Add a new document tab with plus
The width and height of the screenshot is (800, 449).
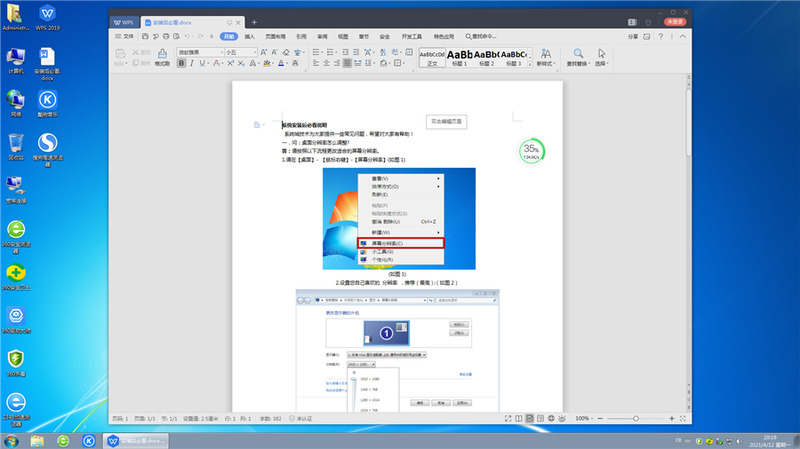click(x=254, y=22)
